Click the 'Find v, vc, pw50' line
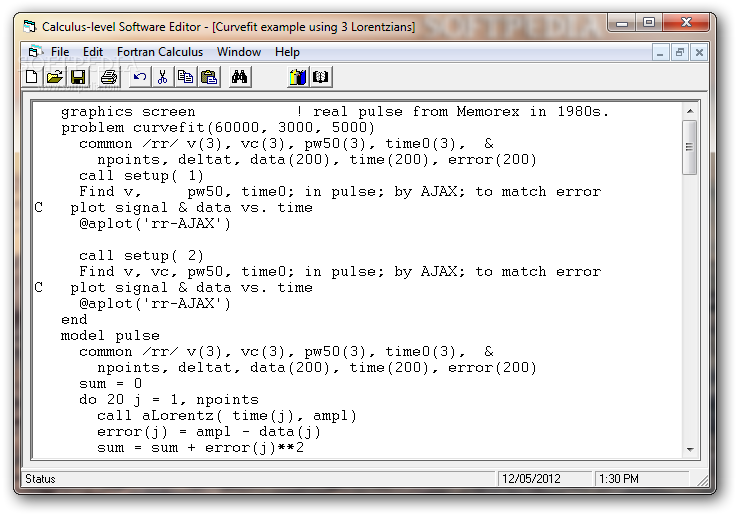 [340, 271]
